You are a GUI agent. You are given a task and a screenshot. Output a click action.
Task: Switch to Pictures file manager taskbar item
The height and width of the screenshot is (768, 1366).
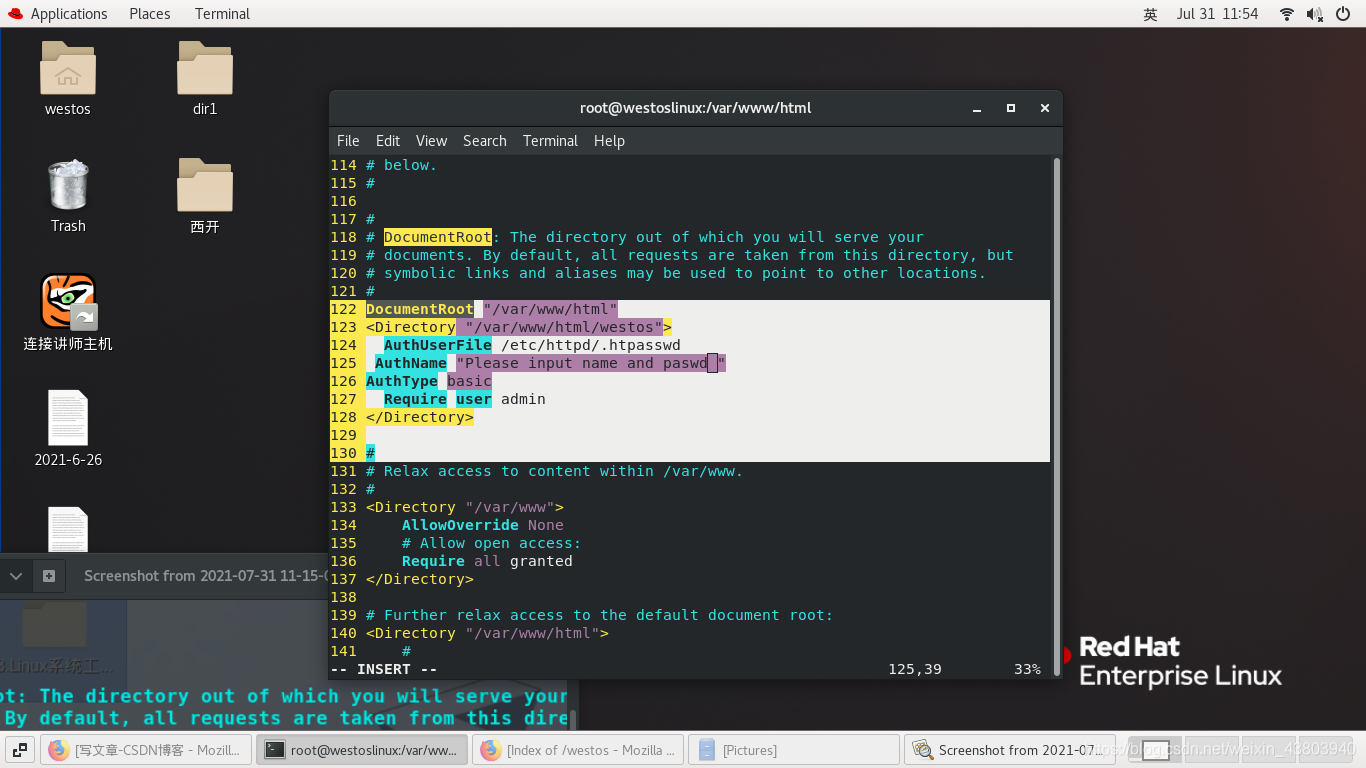coord(795,749)
